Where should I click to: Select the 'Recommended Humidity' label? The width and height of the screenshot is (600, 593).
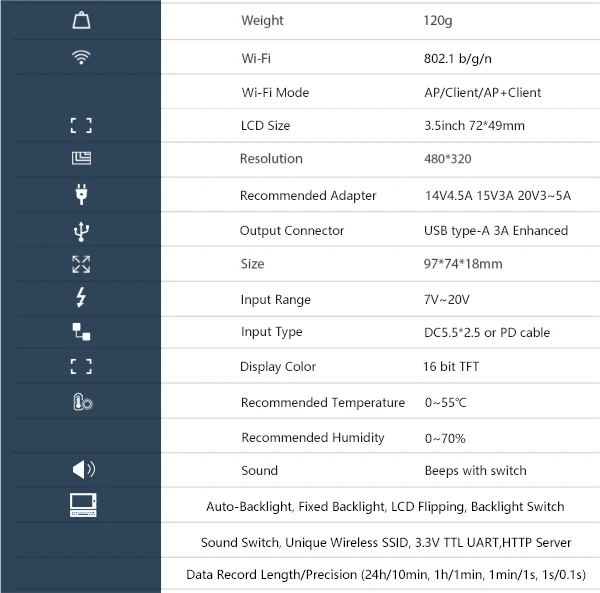tap(313, 438)
